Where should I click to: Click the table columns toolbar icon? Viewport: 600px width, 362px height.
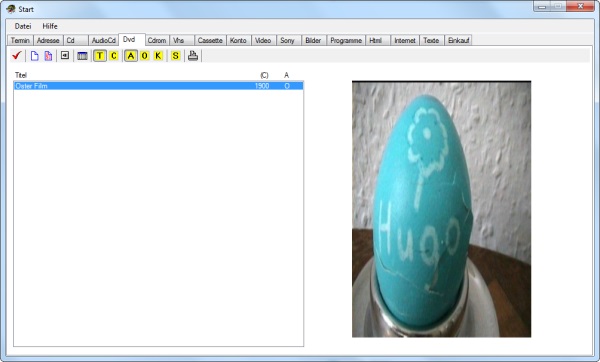click(x=82, y=56)
